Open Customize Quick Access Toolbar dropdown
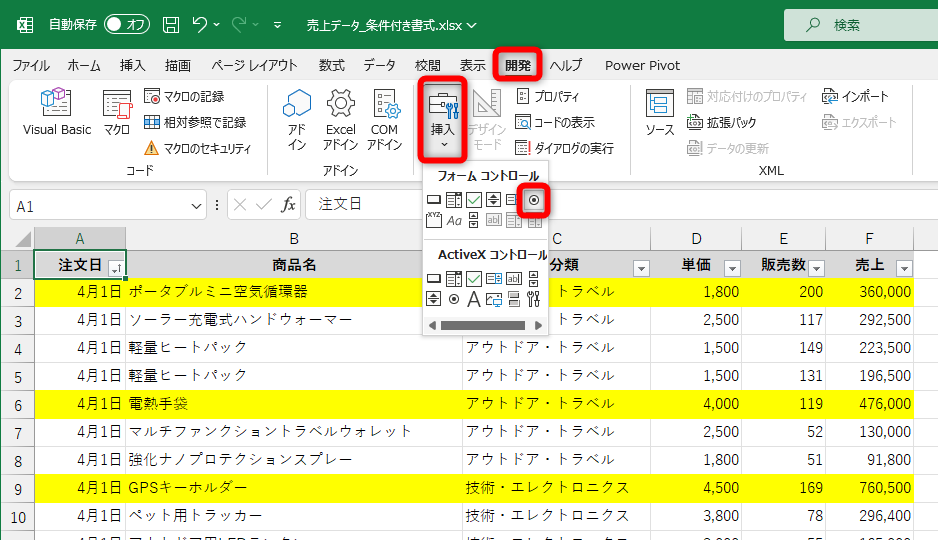This screenshot has width=938, height=540. coord(278,25)
